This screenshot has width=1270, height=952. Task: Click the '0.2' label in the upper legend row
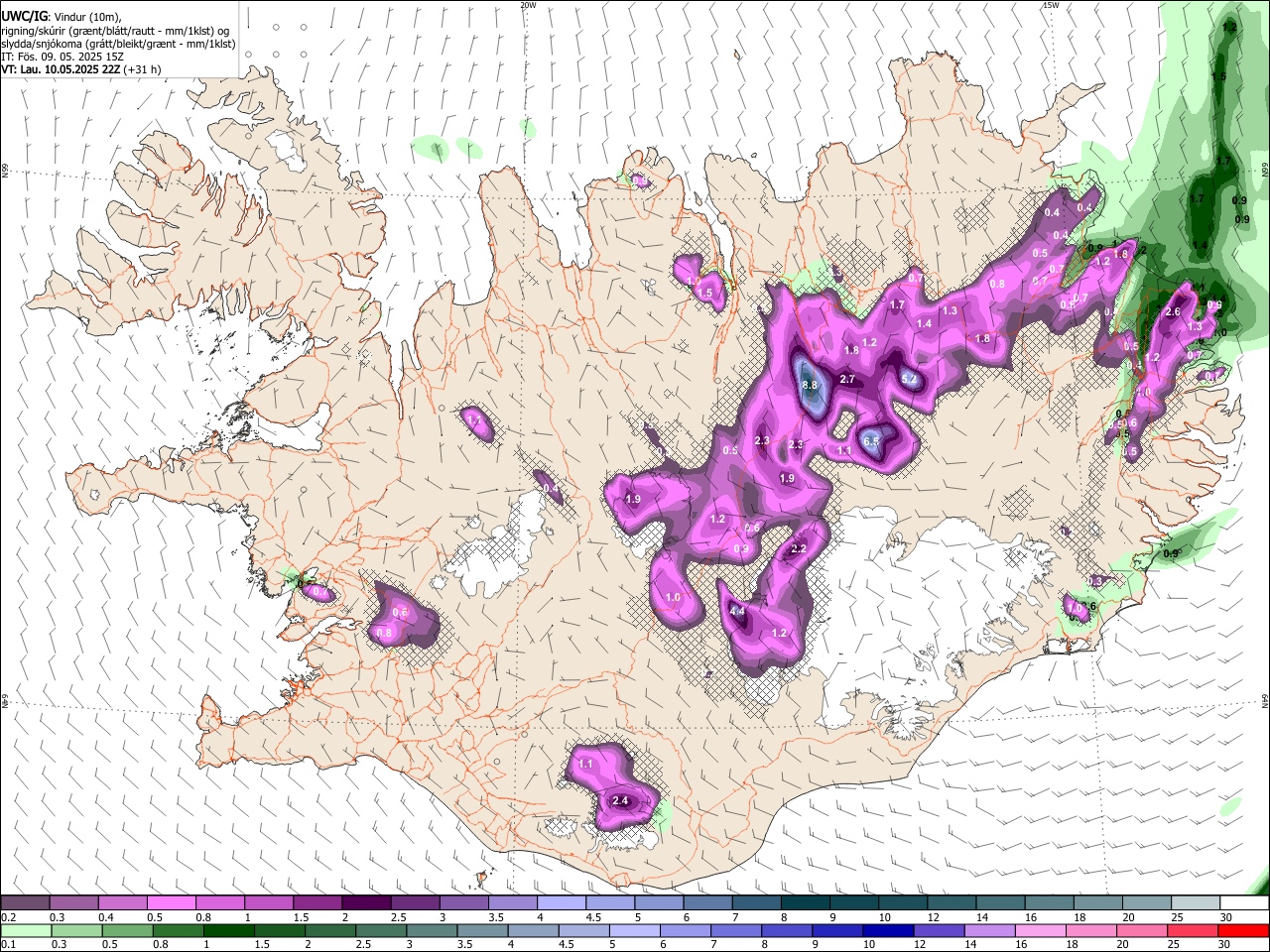[8, 917]
